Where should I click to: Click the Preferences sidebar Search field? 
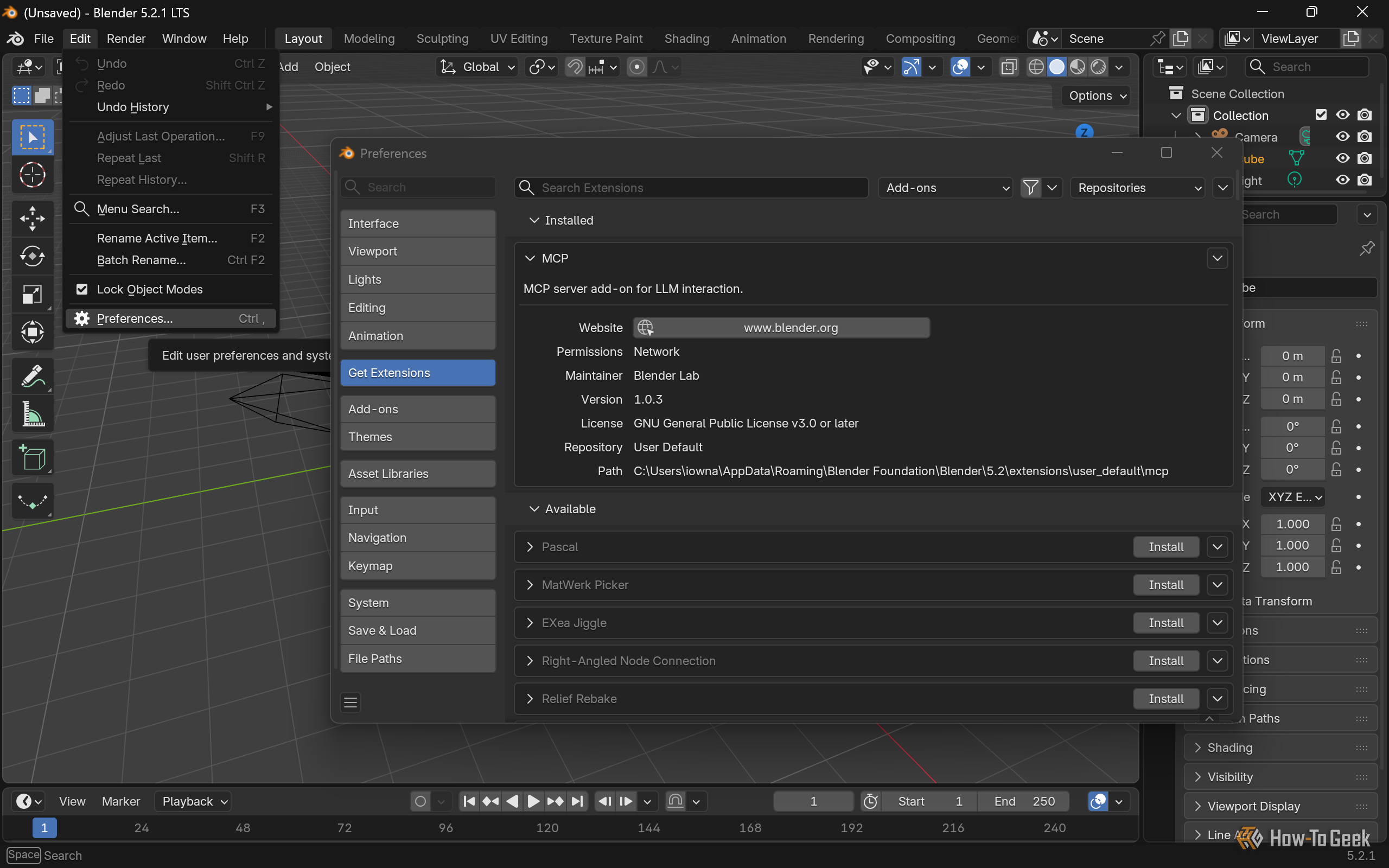[418, 187]
